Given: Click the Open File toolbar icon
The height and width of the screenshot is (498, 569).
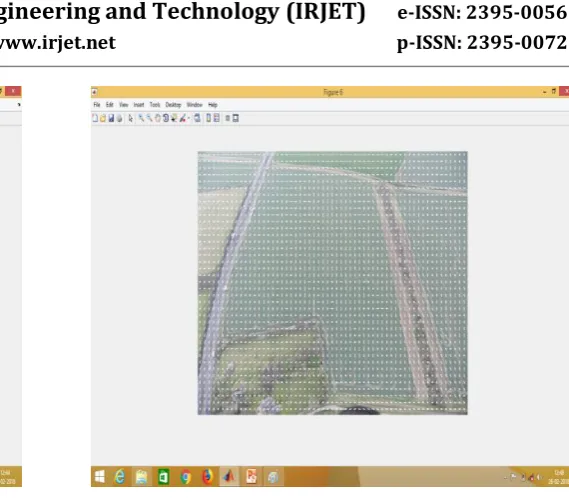Looking at the screenshot, I should coord(103,118).
